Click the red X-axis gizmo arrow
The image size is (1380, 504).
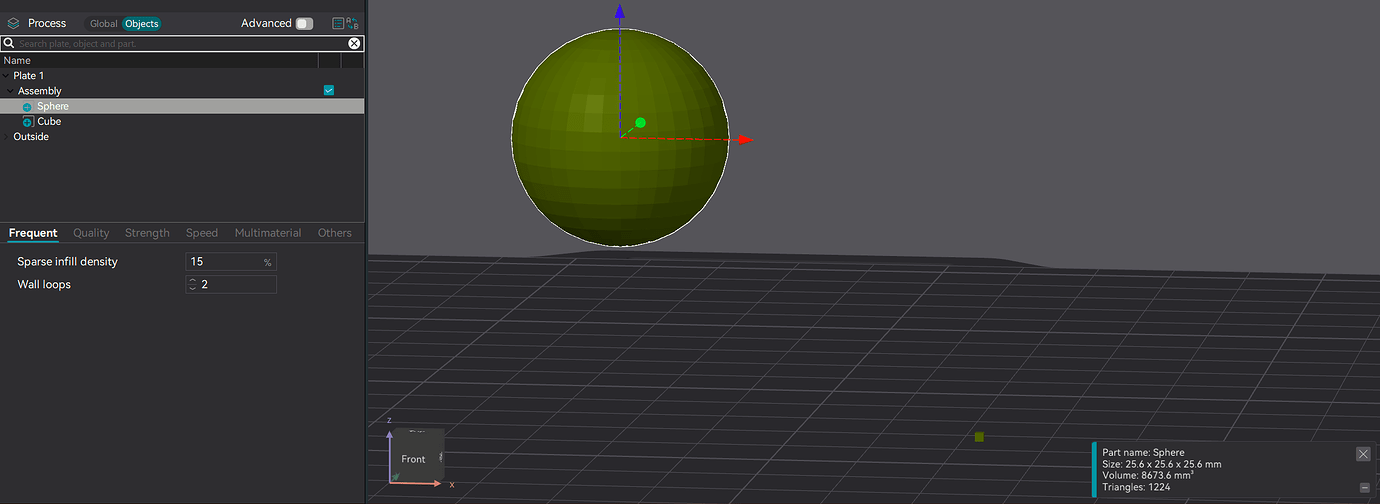[x=745, y=141]
